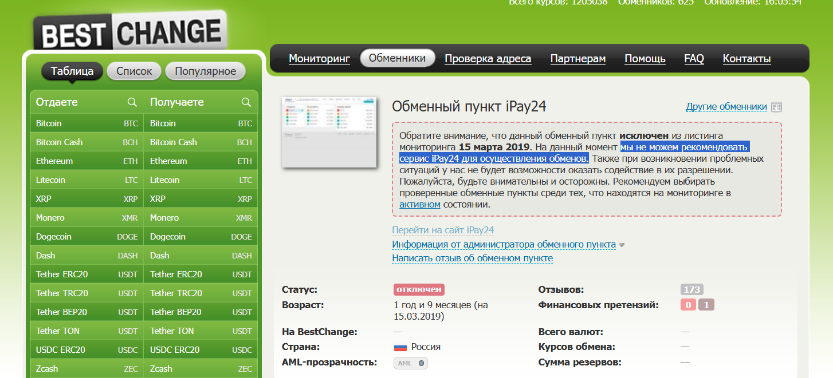Click the AML transparency badge
This screenshot has height=378, width=833.
coord(411,363)
